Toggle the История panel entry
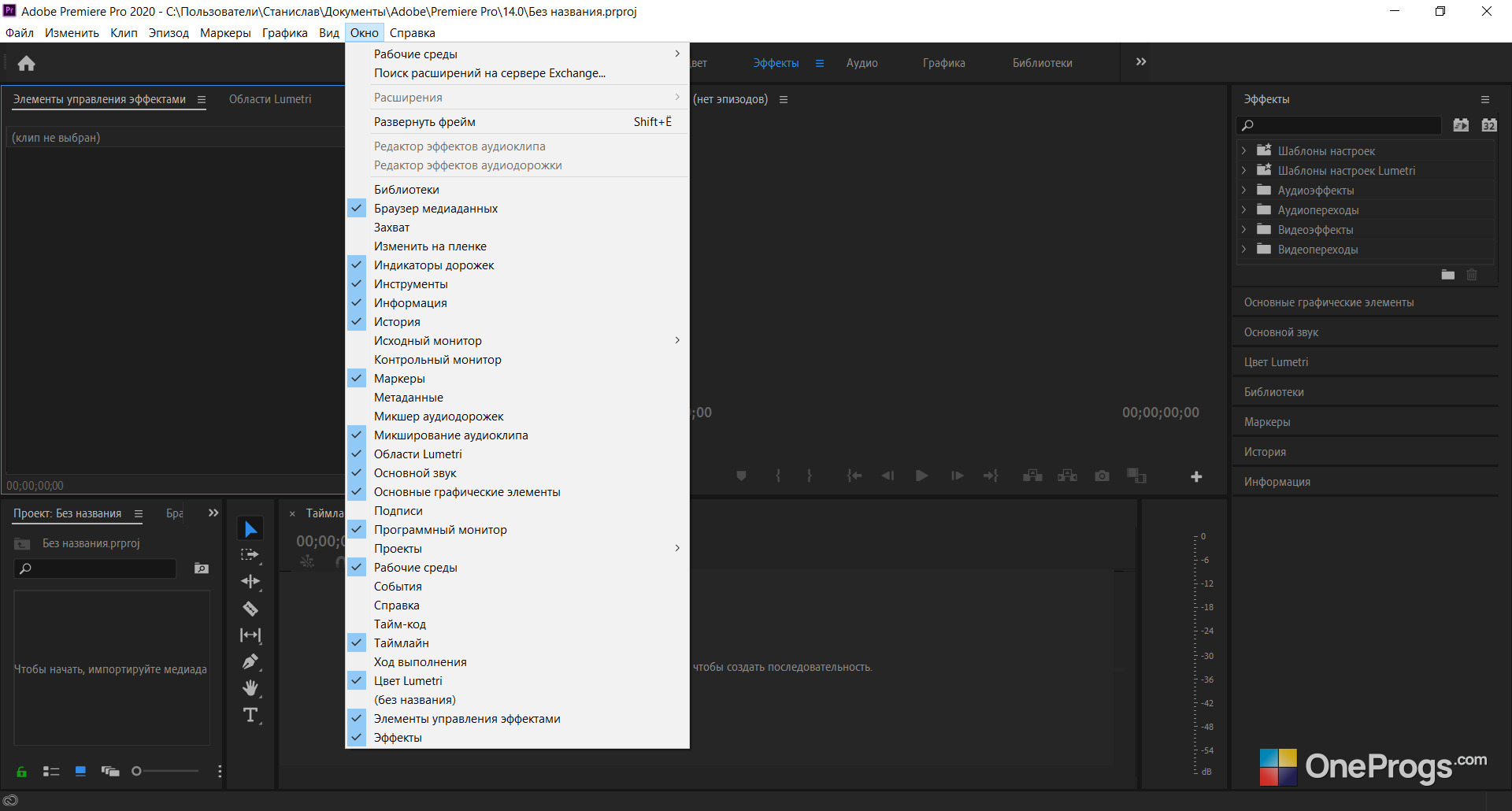 pos(517,322)
